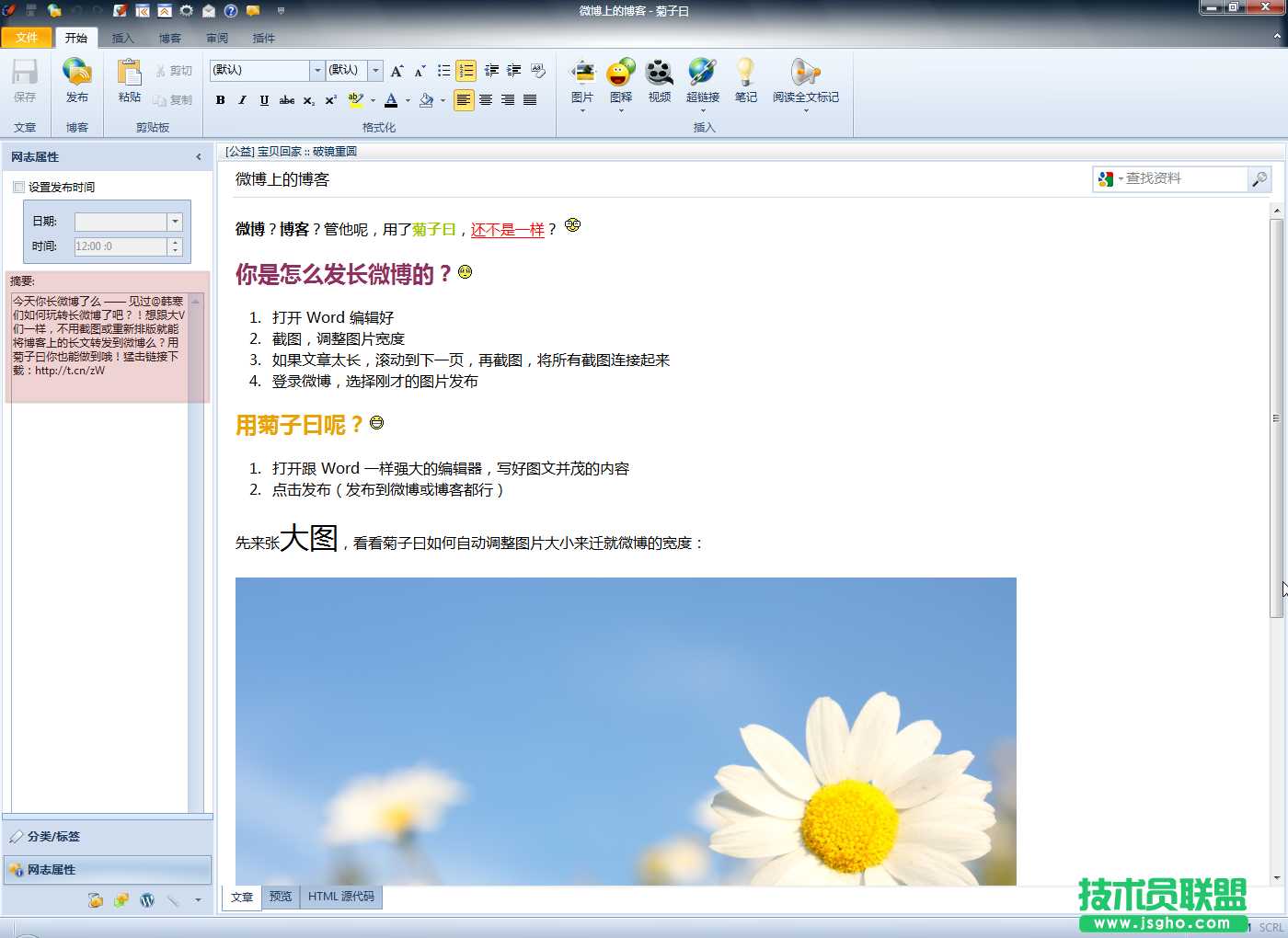Open the font name dropdown
The height and width of the screenshot is (938, 1288).
coord(317,71)
